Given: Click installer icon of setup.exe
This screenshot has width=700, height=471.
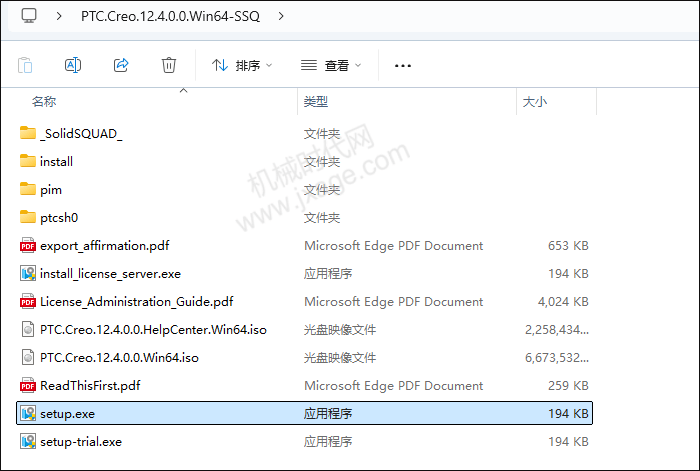Looking at the screenshot, I should [x=28, y=413].
